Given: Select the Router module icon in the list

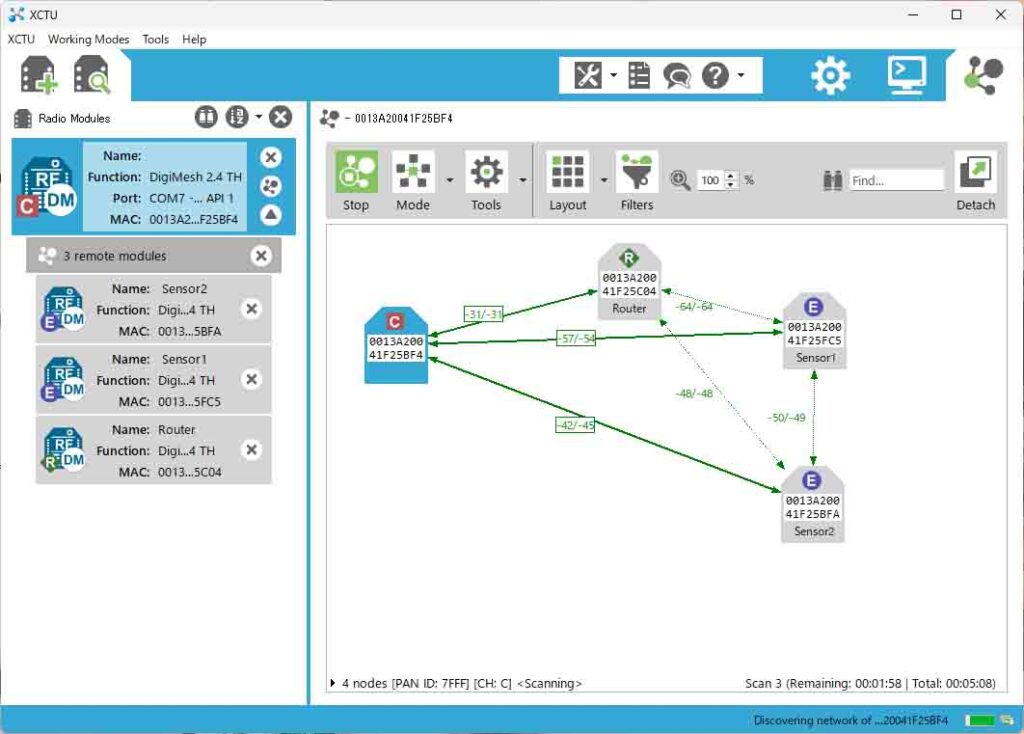Looking at the screenshot, I should point(63,451).
